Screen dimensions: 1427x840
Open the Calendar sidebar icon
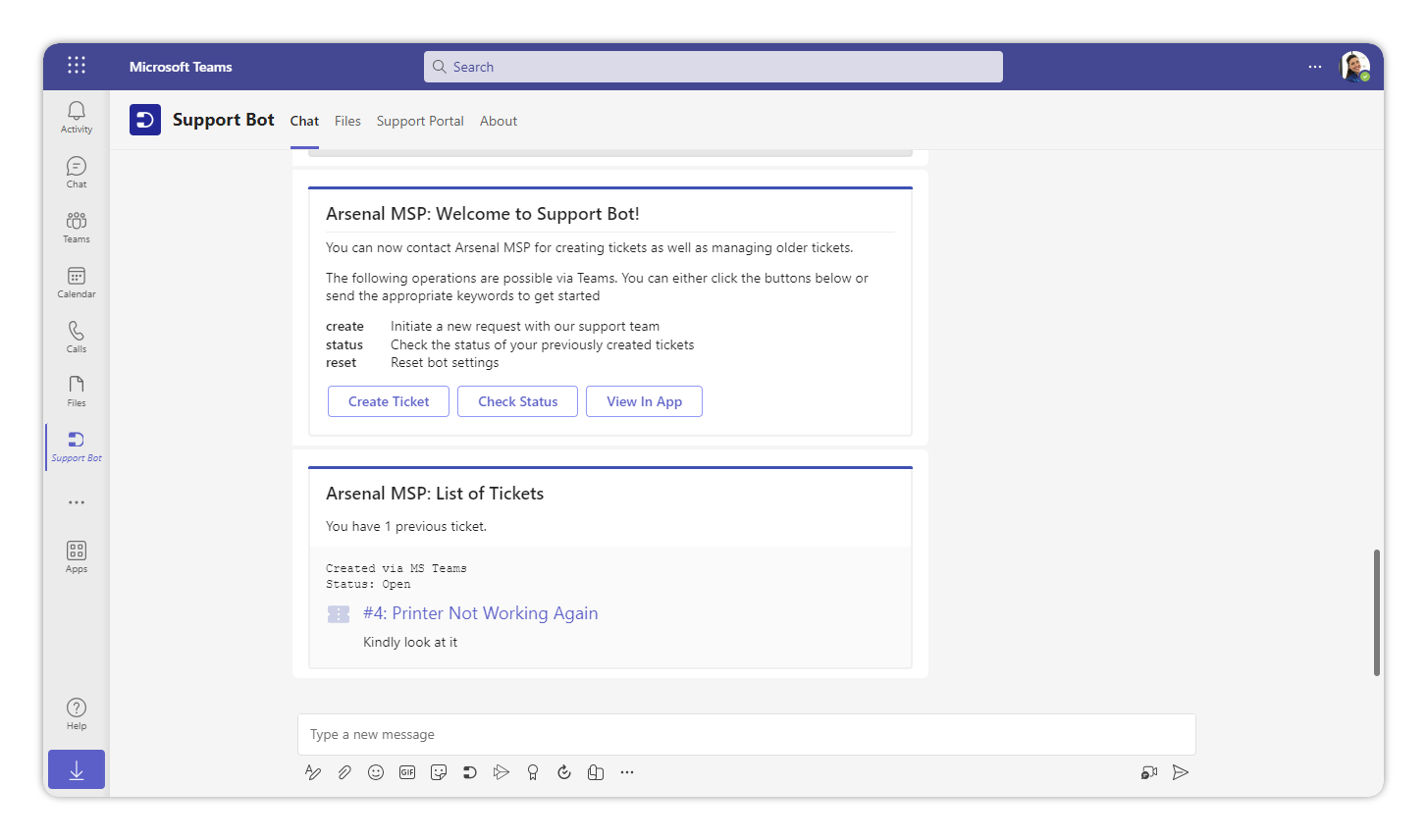click(x=77, y=282)
